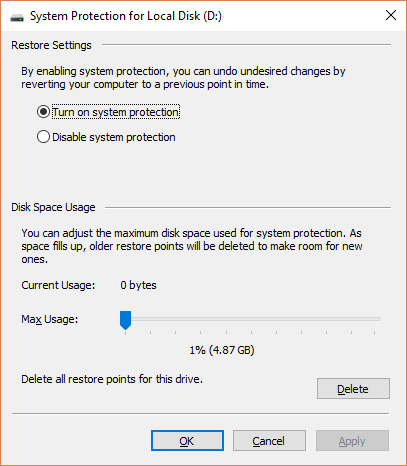Click the "Disable system protection" label text
Viewport: 407px width, 466px height.
[x=114, y=137]
